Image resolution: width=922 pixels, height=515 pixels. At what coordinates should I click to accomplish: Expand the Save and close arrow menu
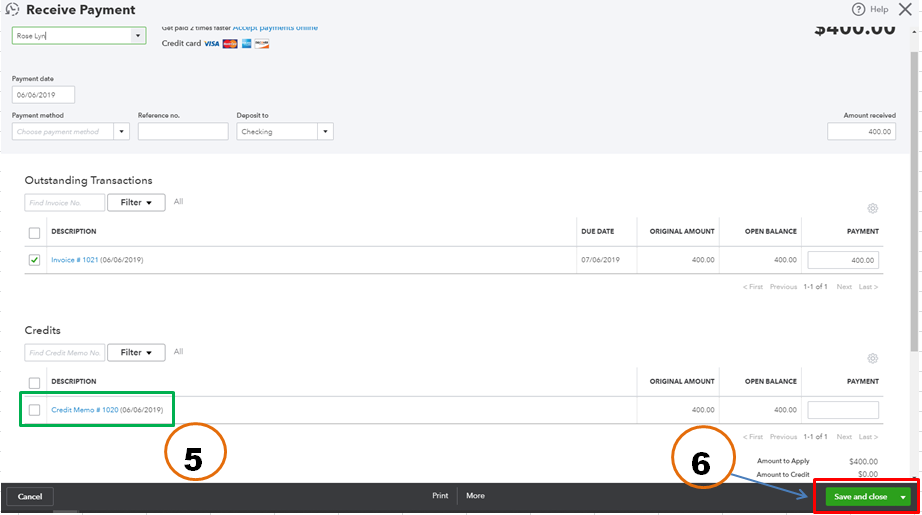pos(903,497)
